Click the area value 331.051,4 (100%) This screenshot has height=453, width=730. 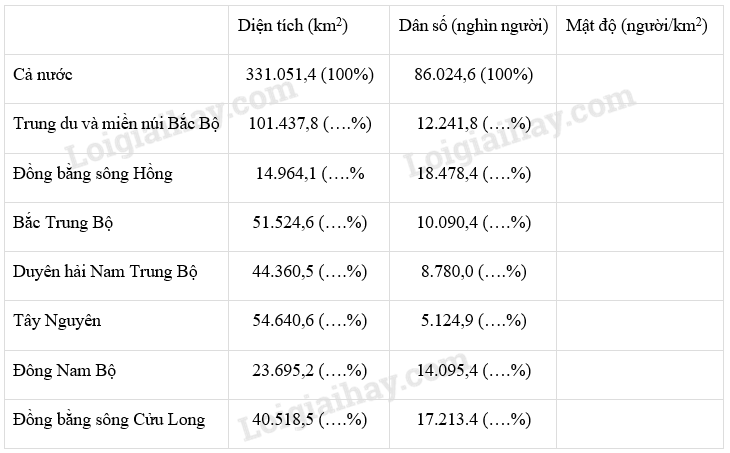pos(309,75)
